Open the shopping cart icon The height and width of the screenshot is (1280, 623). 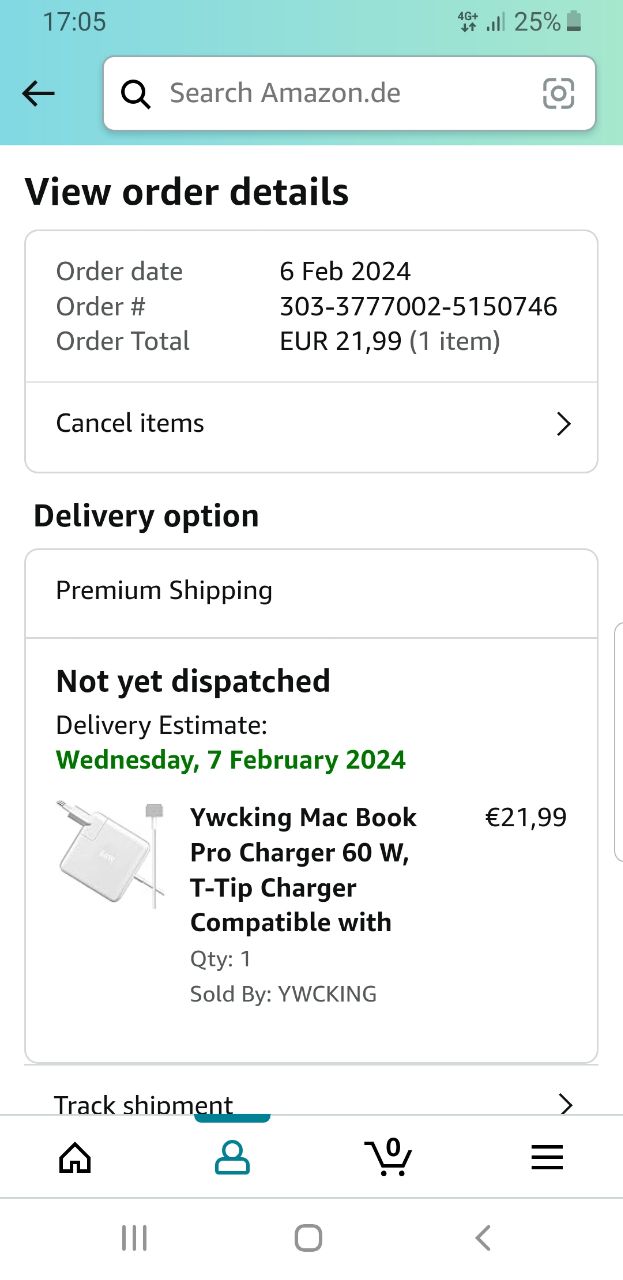click(x=388, y=1157)
